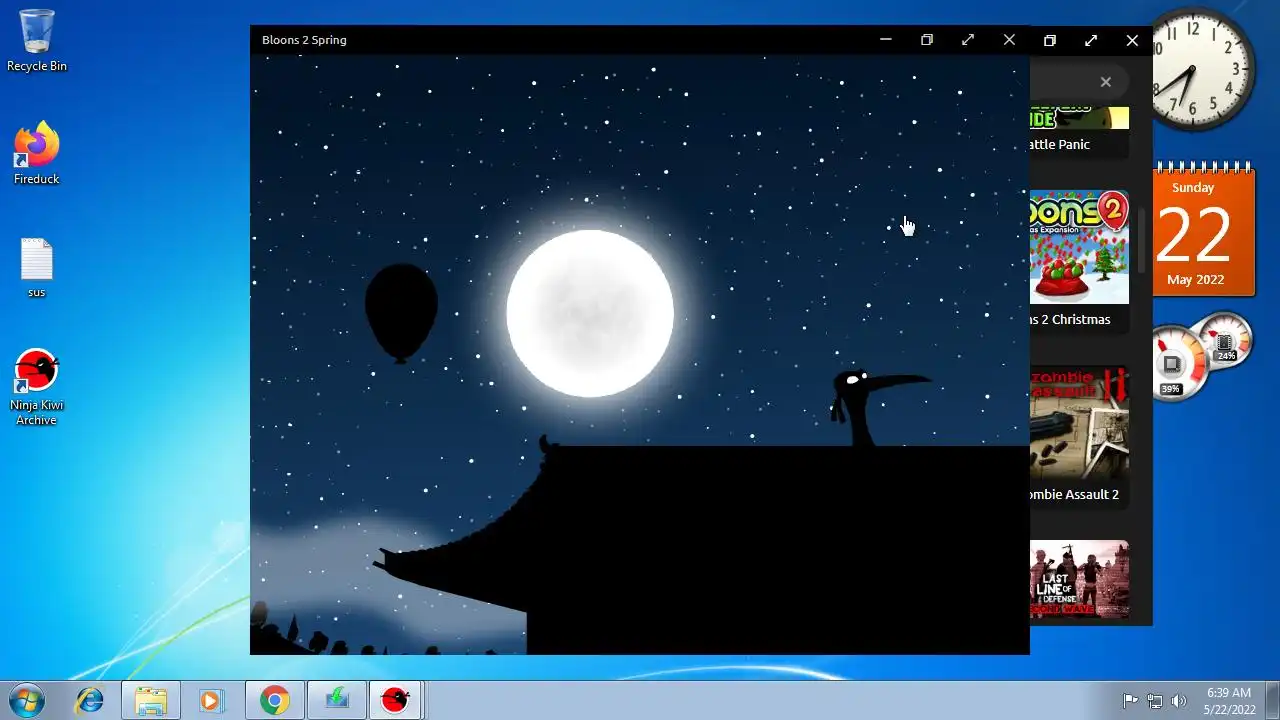Clear the archive search box with X

click(1106, 82)
